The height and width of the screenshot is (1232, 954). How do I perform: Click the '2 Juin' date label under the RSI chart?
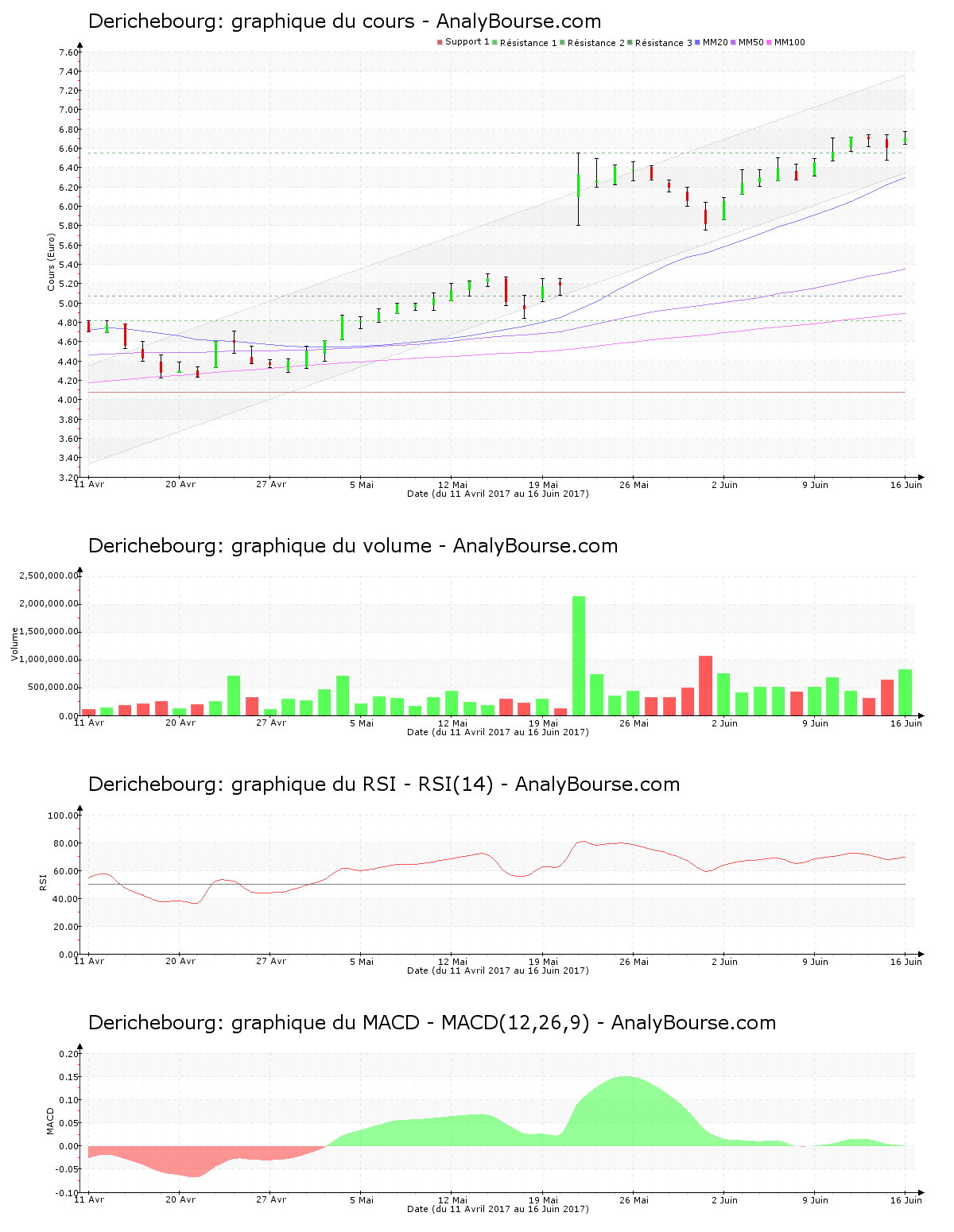[x=724, y=962]
